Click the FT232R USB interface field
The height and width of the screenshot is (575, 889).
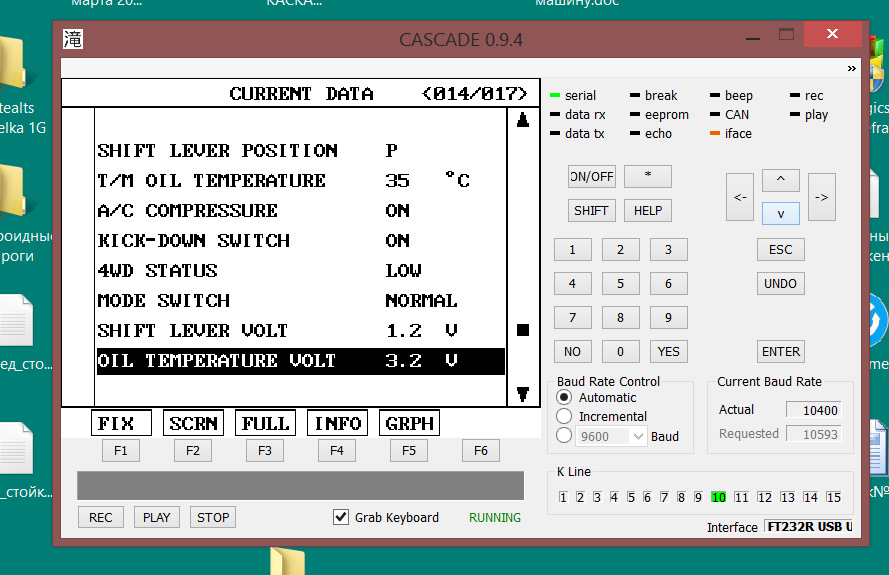coord(809,527)
